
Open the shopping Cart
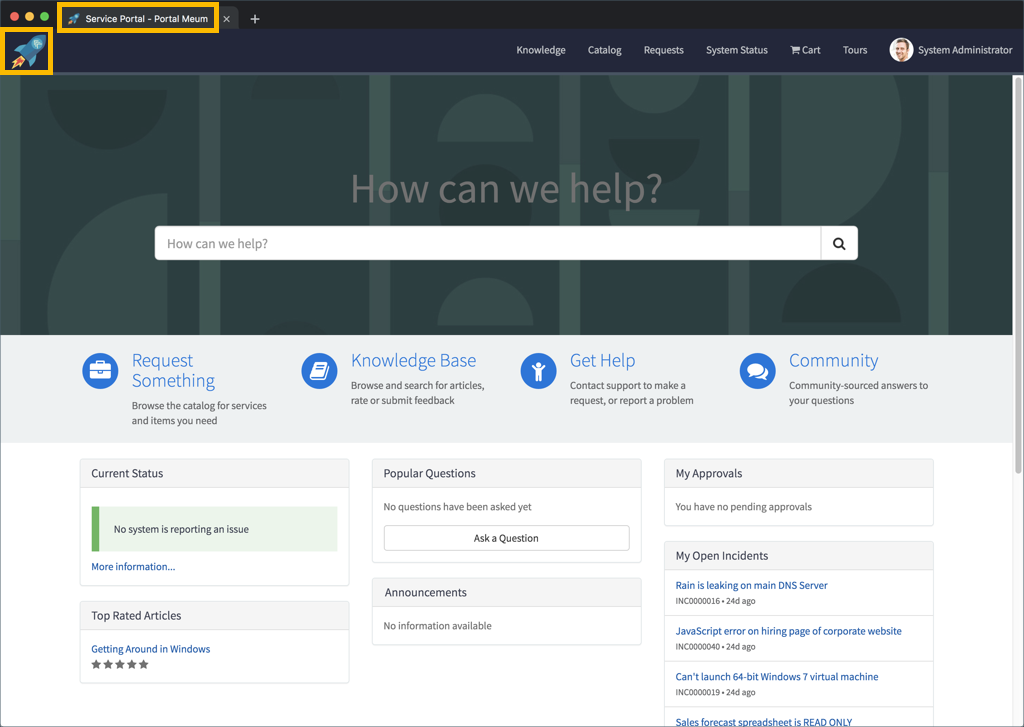tap(804, 49)
